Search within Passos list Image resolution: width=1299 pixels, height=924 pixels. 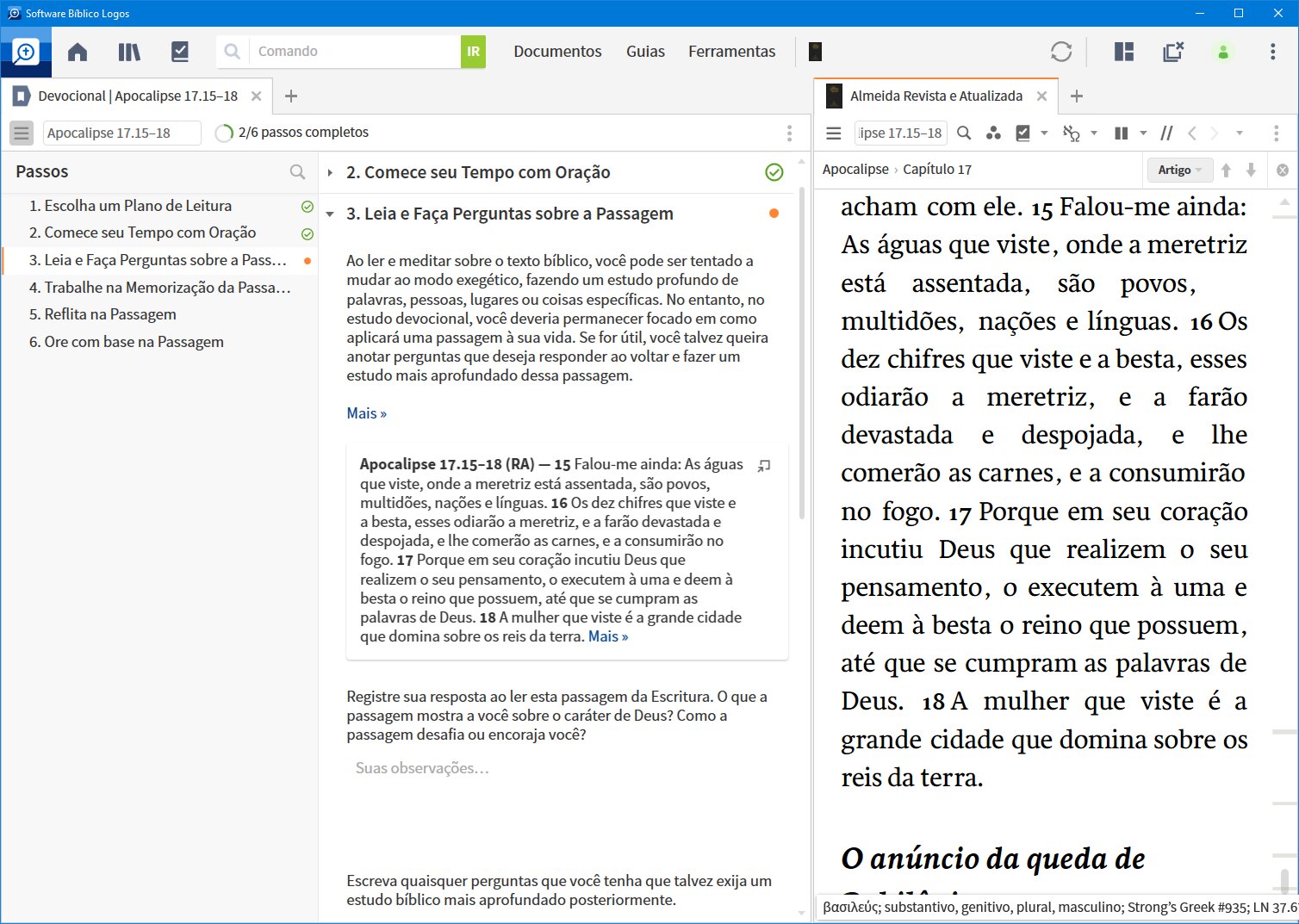coord(297,171)
